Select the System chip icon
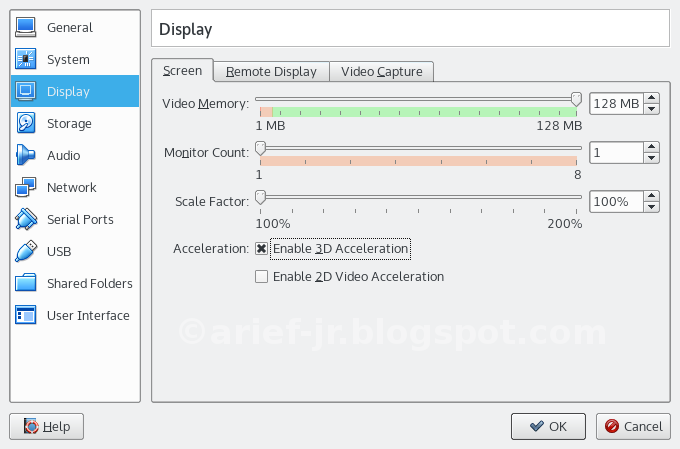The width and height of the screenshot is (680, 449). [x=27, y=59]
